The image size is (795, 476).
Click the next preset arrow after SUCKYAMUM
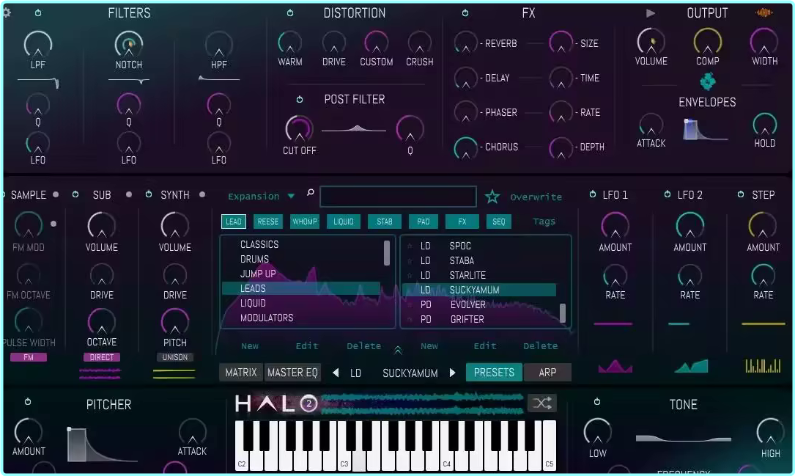click(x=452, y=373)
